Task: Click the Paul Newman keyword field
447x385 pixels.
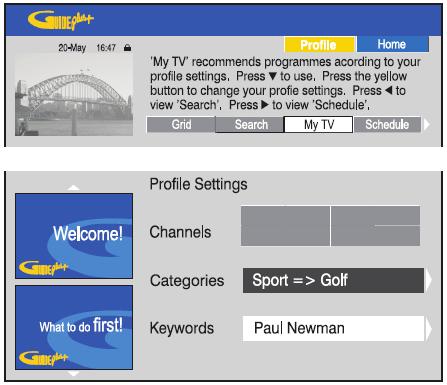Action: pos(333,328)
